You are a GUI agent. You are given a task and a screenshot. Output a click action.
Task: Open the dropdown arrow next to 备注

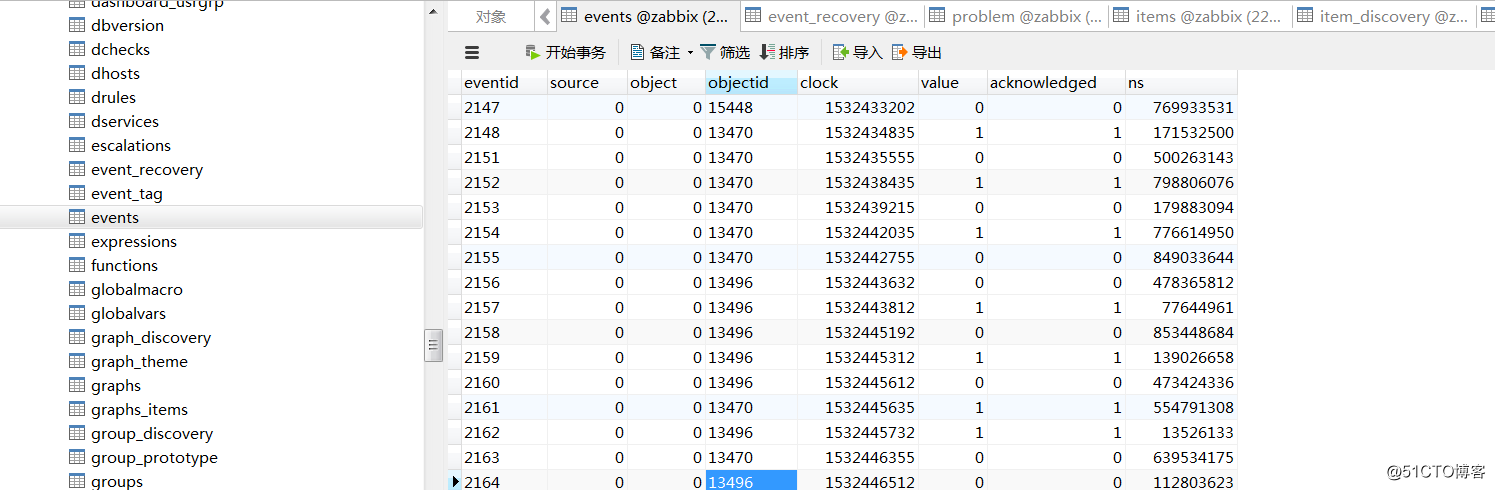click(690, 53)
